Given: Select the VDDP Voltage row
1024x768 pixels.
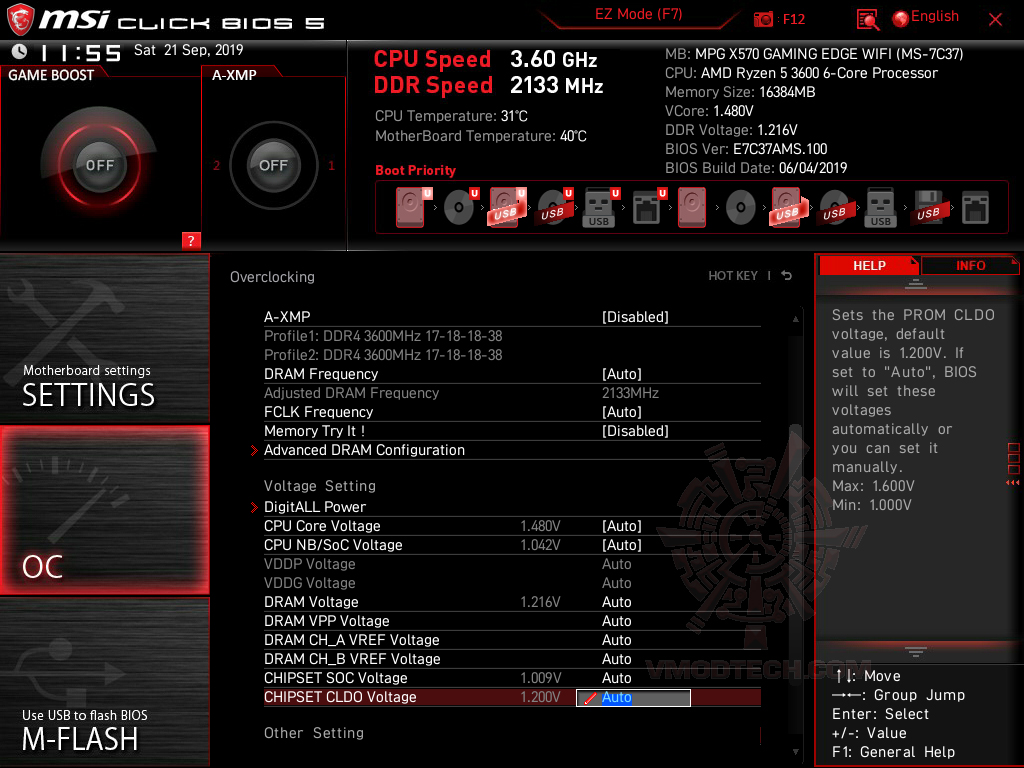Looking at the screenshot, I should point(512,564).
